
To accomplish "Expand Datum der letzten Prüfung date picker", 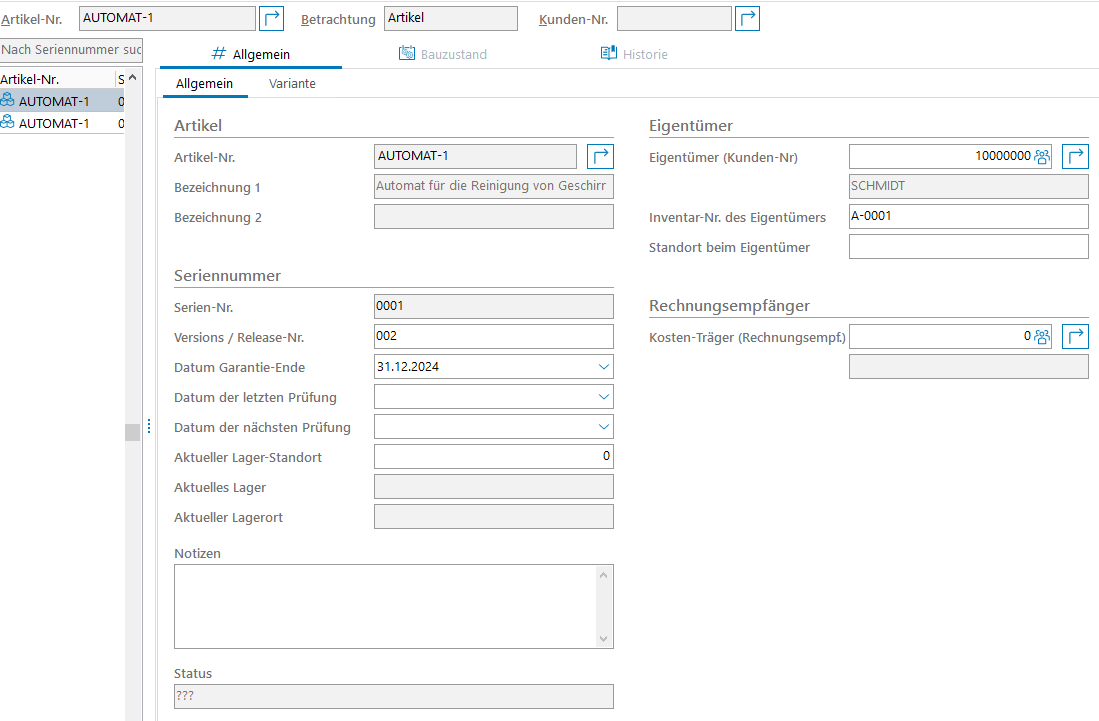I will [x=603, y=397].
